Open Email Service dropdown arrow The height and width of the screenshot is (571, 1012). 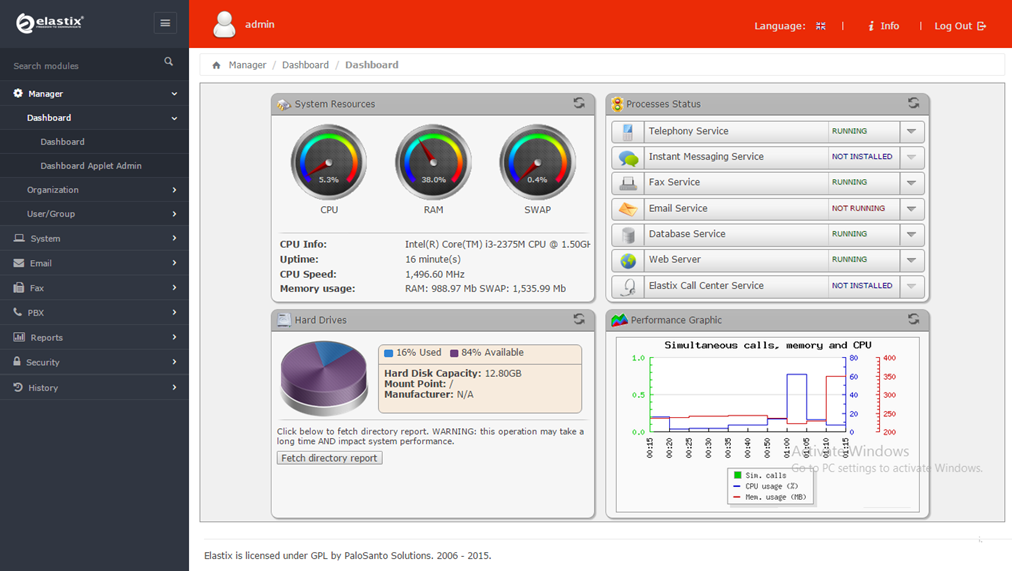[x=911, y=209]
